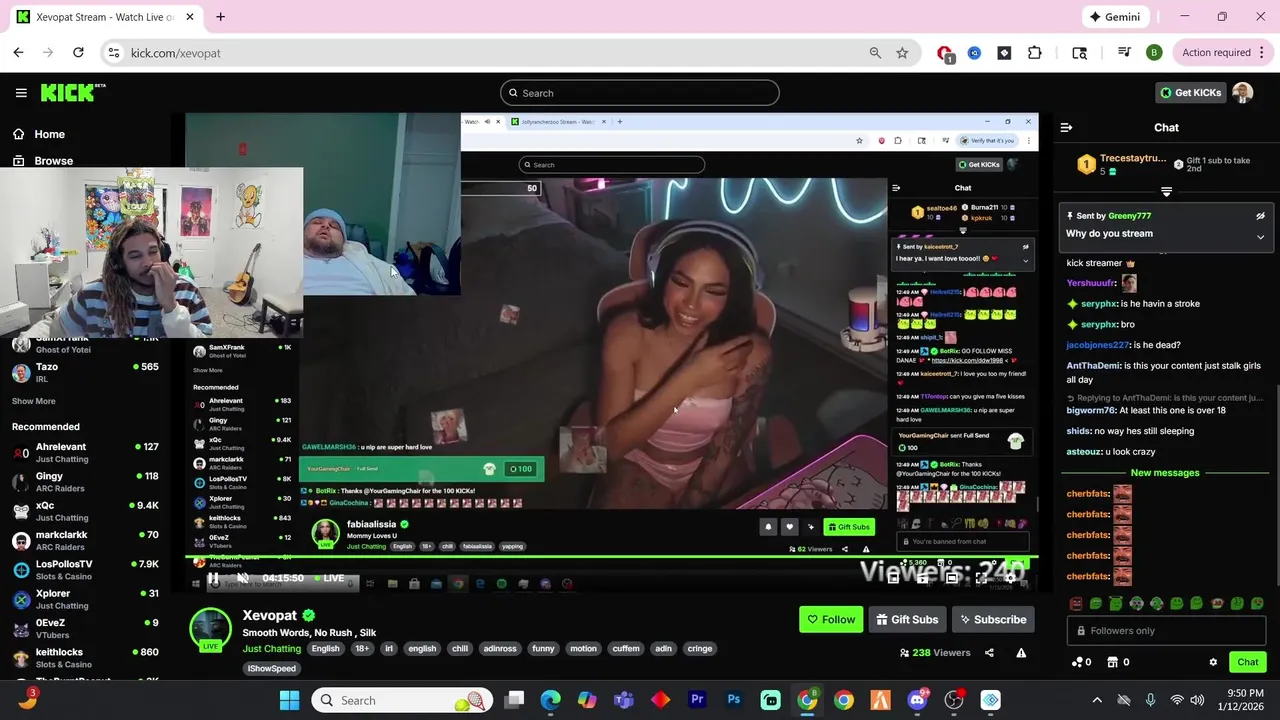
Task: Open the KICKs shop icon in chat
Action: 1119,662
